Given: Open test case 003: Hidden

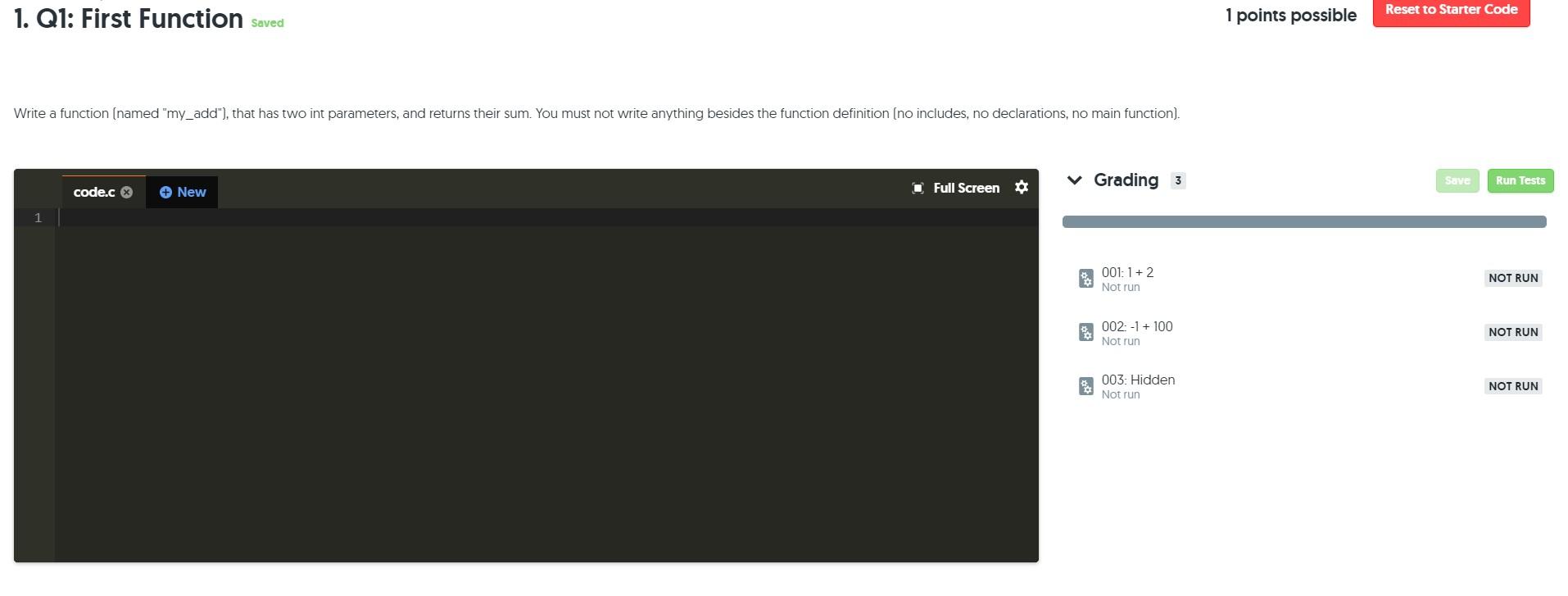Looking at the screenshot, I should pyautogui.click(x=1138, y=380).
